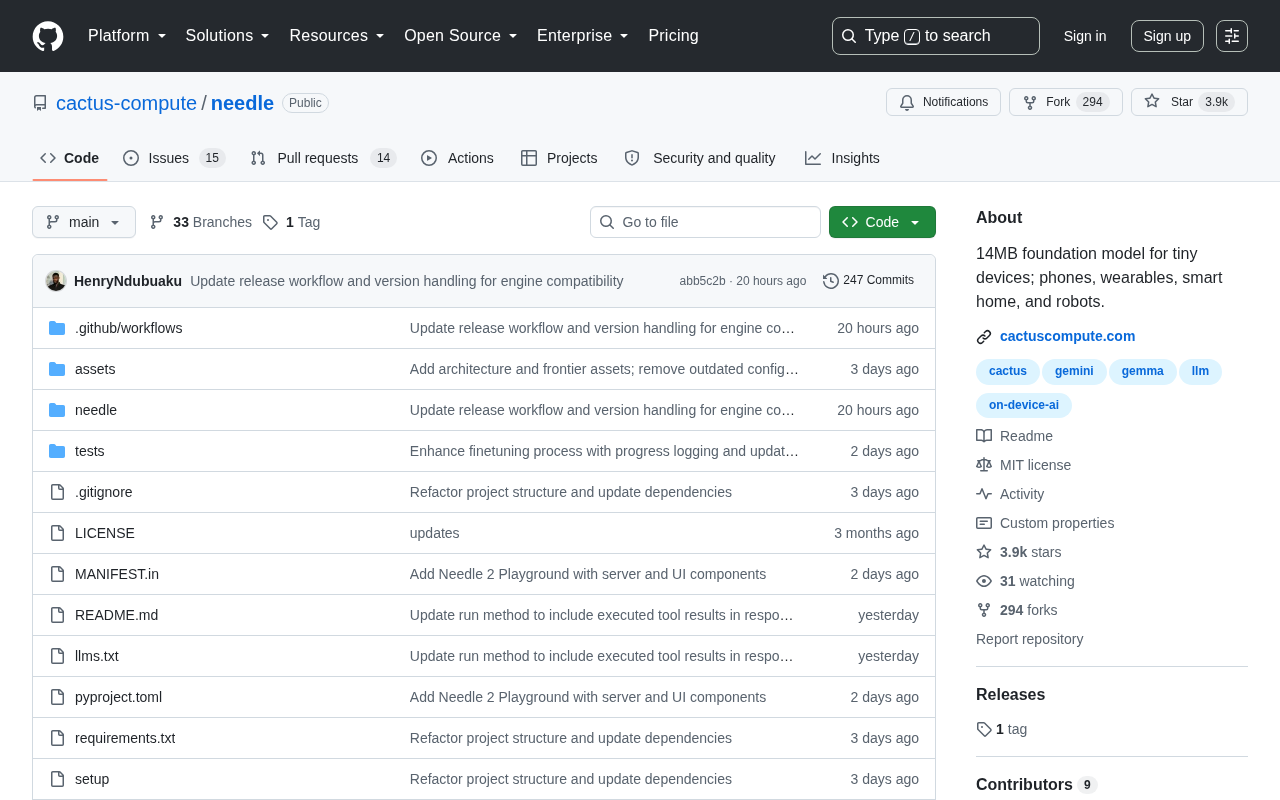Screen dimensions: 1280x800
Task: Switch to the Issues tab
Action: pyautogui.click(x=174, y=158)
